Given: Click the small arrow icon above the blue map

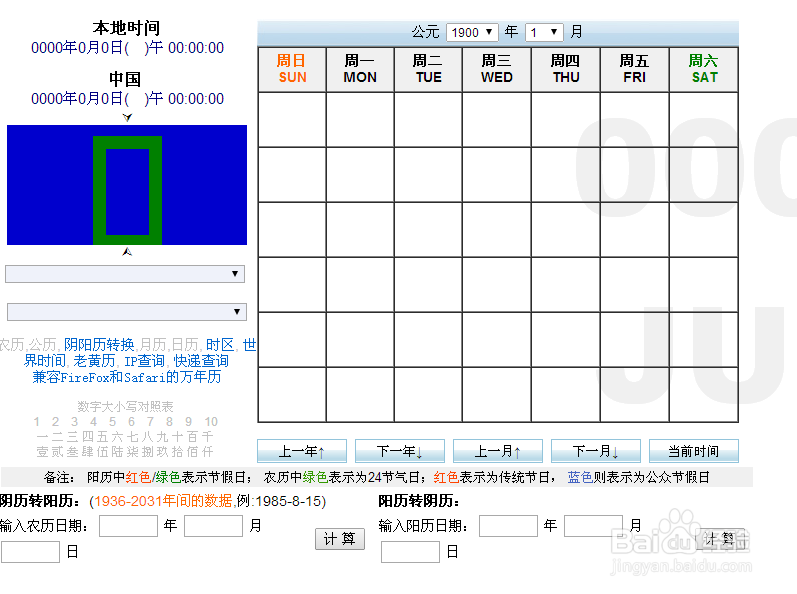Looking at the screenshot, I should point(127,117).
